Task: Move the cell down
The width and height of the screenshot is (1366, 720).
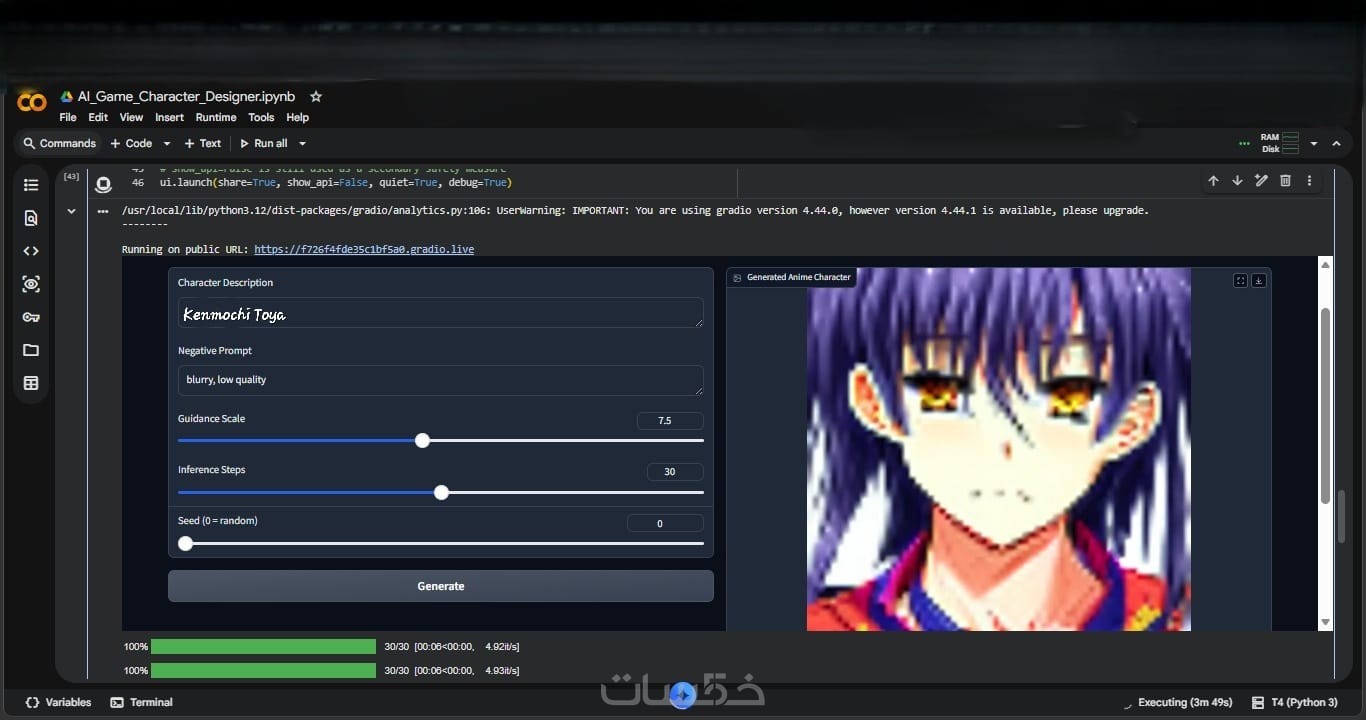Action: (1237, 181)
